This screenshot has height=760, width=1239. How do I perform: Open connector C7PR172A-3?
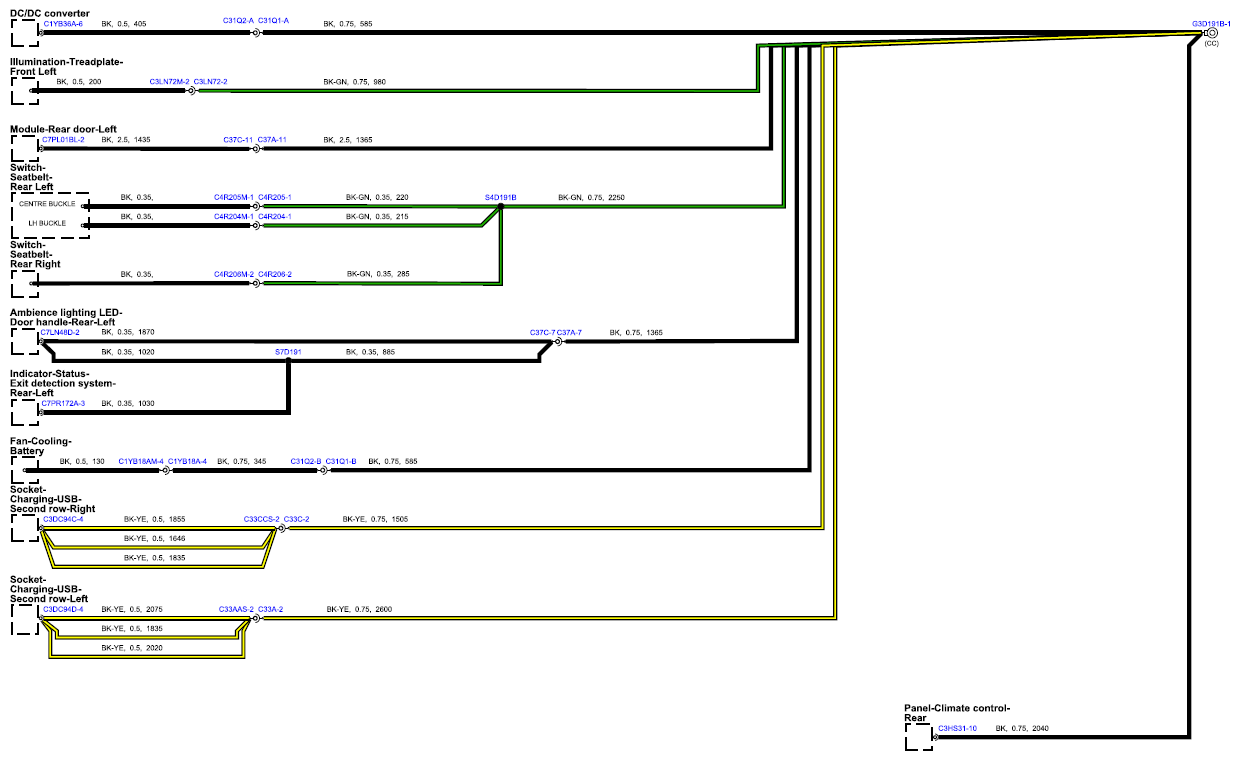63,403
